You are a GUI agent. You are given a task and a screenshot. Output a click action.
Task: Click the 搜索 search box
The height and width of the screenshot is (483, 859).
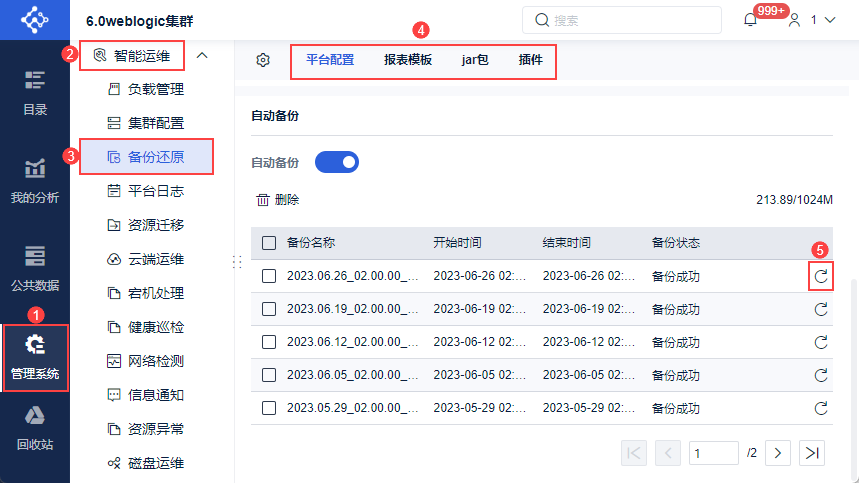[622, 20]
